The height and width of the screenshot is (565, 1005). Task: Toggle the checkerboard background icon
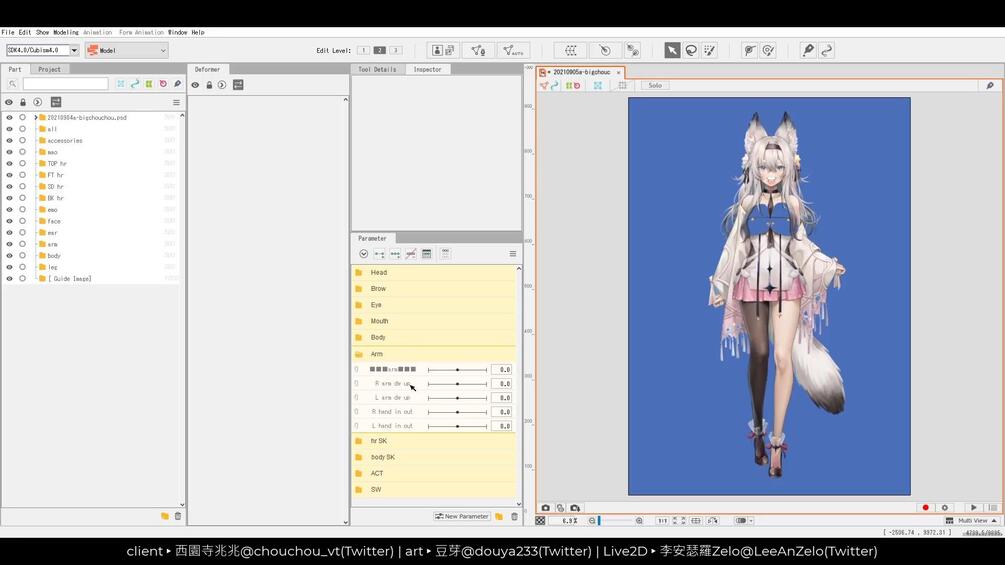click(x=540, y=521)
